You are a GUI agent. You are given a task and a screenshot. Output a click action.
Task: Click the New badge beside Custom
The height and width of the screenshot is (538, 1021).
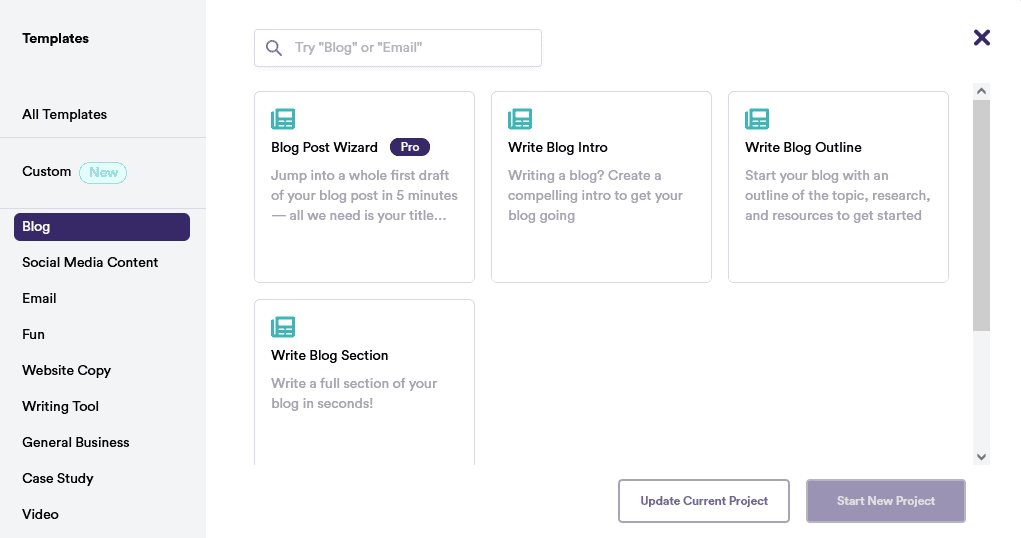click(x=103, y=172)
